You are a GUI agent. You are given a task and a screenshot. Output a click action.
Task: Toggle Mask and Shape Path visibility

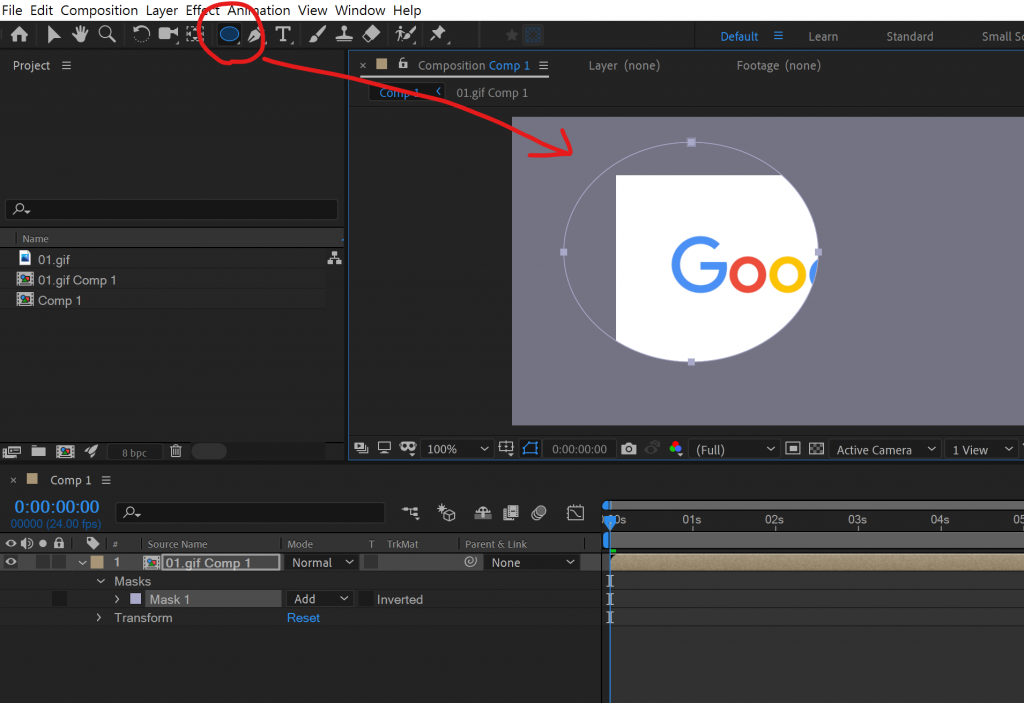point(530,449)
